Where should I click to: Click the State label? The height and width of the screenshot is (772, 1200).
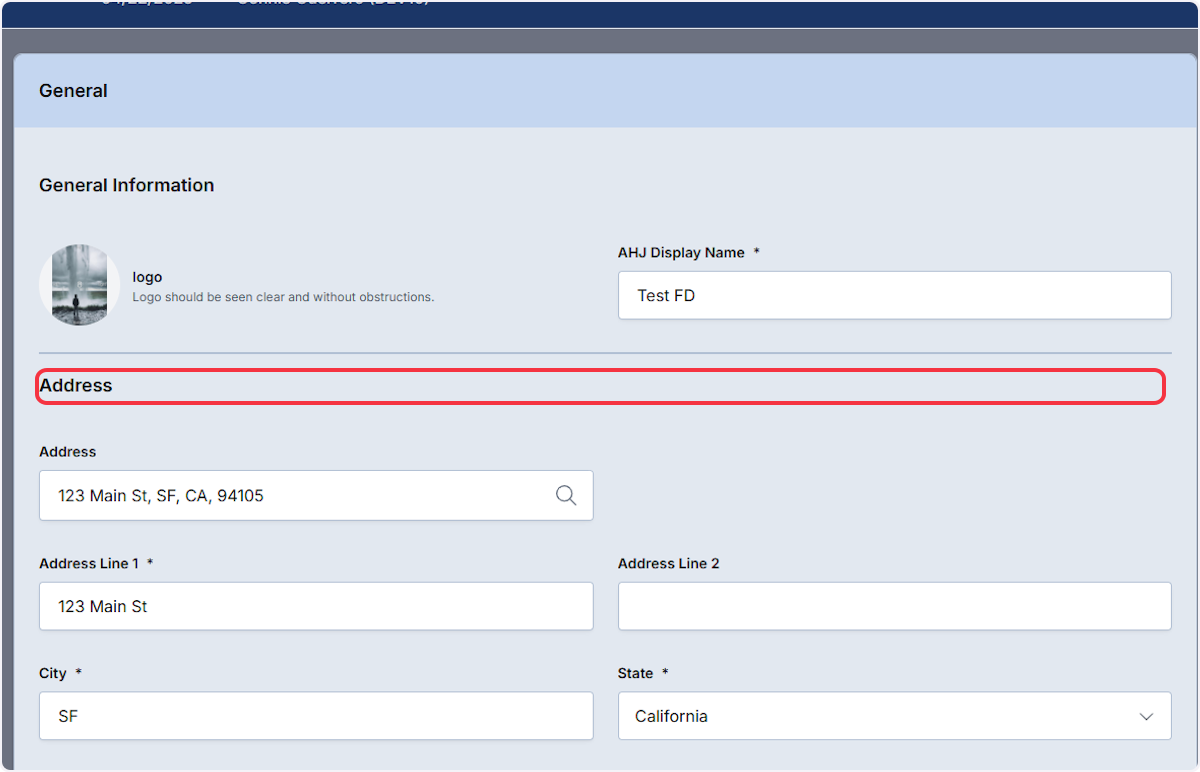635,674
